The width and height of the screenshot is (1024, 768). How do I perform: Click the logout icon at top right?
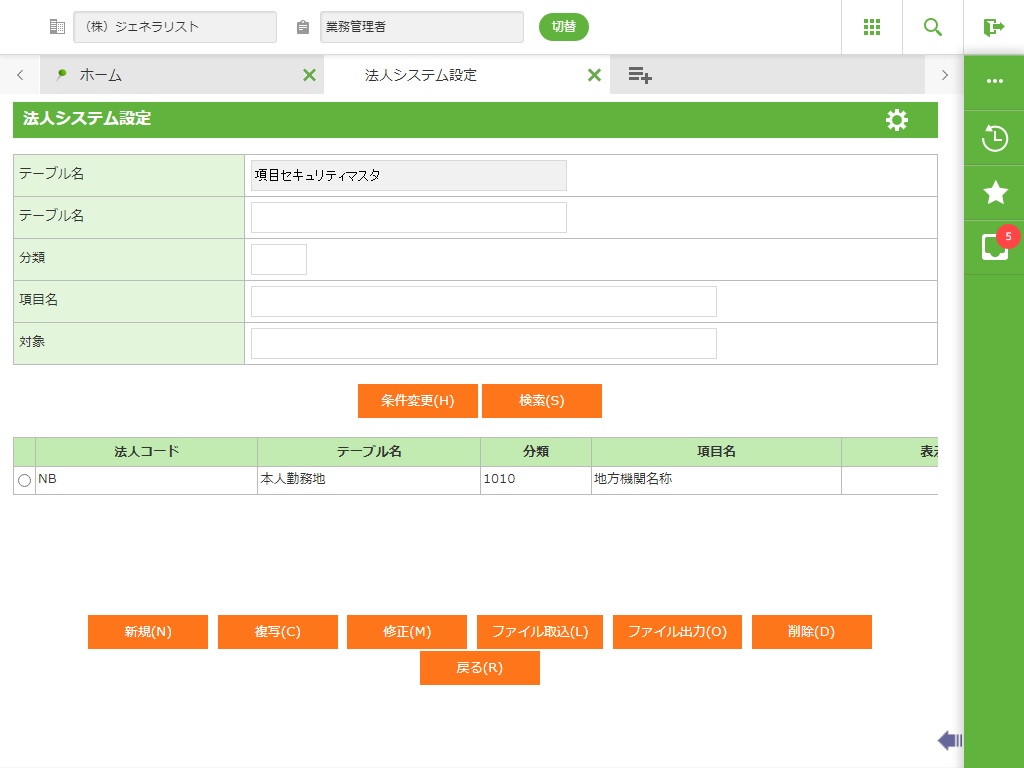[x=993, y=27]
